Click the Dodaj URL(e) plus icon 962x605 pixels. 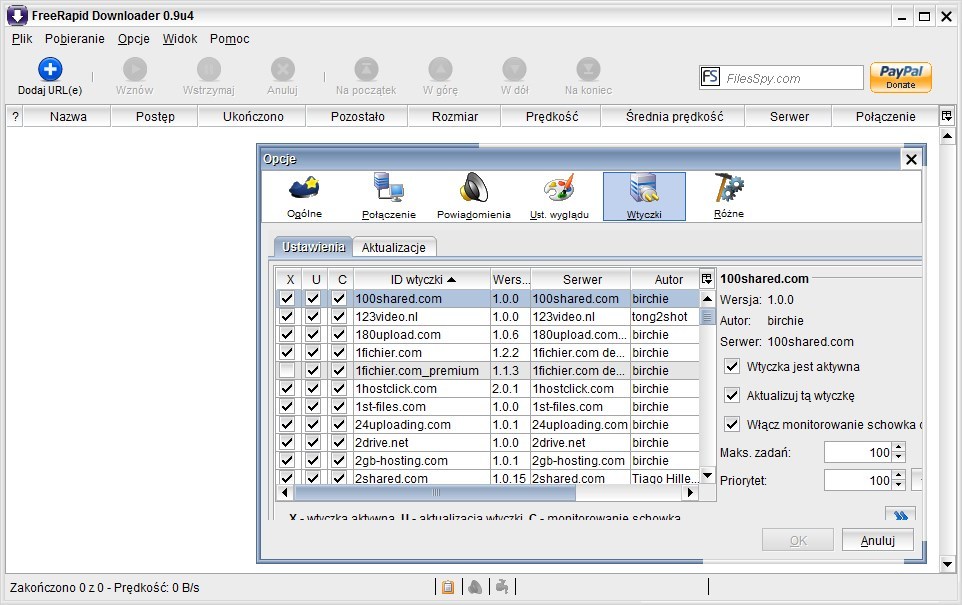tap(50, 69)
